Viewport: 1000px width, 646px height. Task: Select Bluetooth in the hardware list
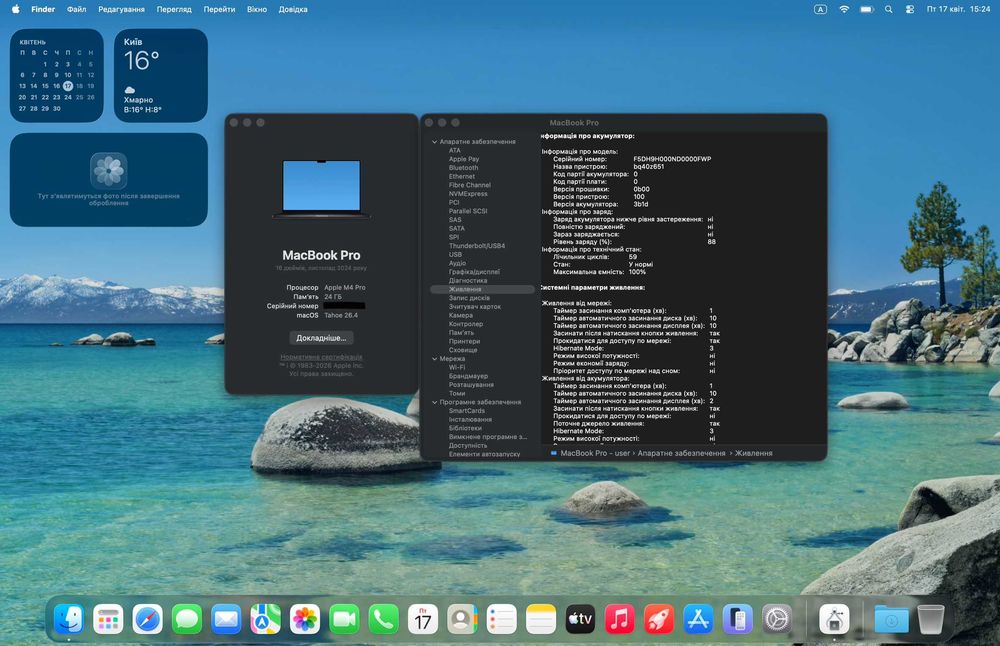tap(463, 168)
